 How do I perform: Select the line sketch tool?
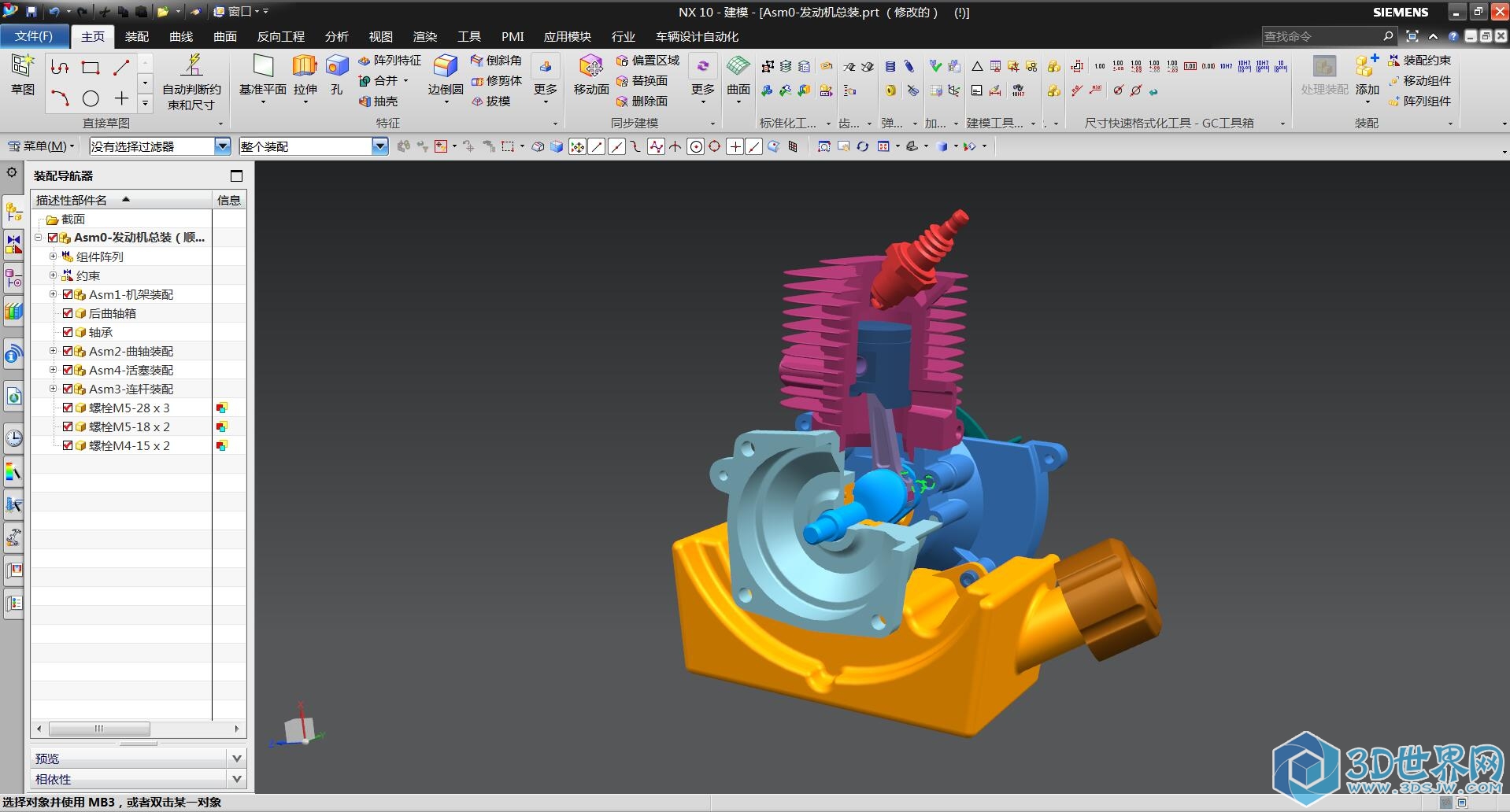[x=121, y=68]
